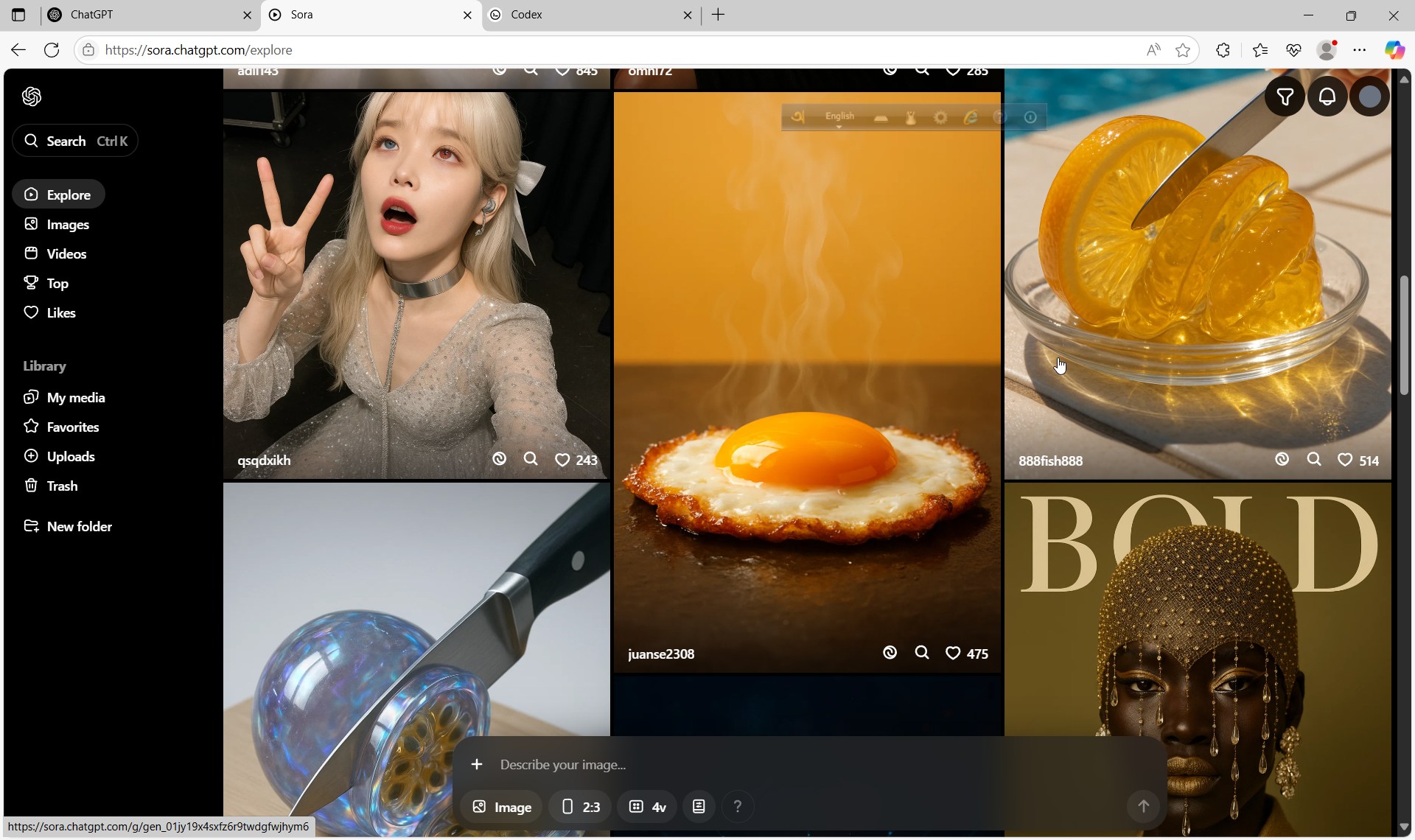This screenshot has width=1415, height=840.
Task: Switch to the Codex browser tab
Action: [526, 15]
